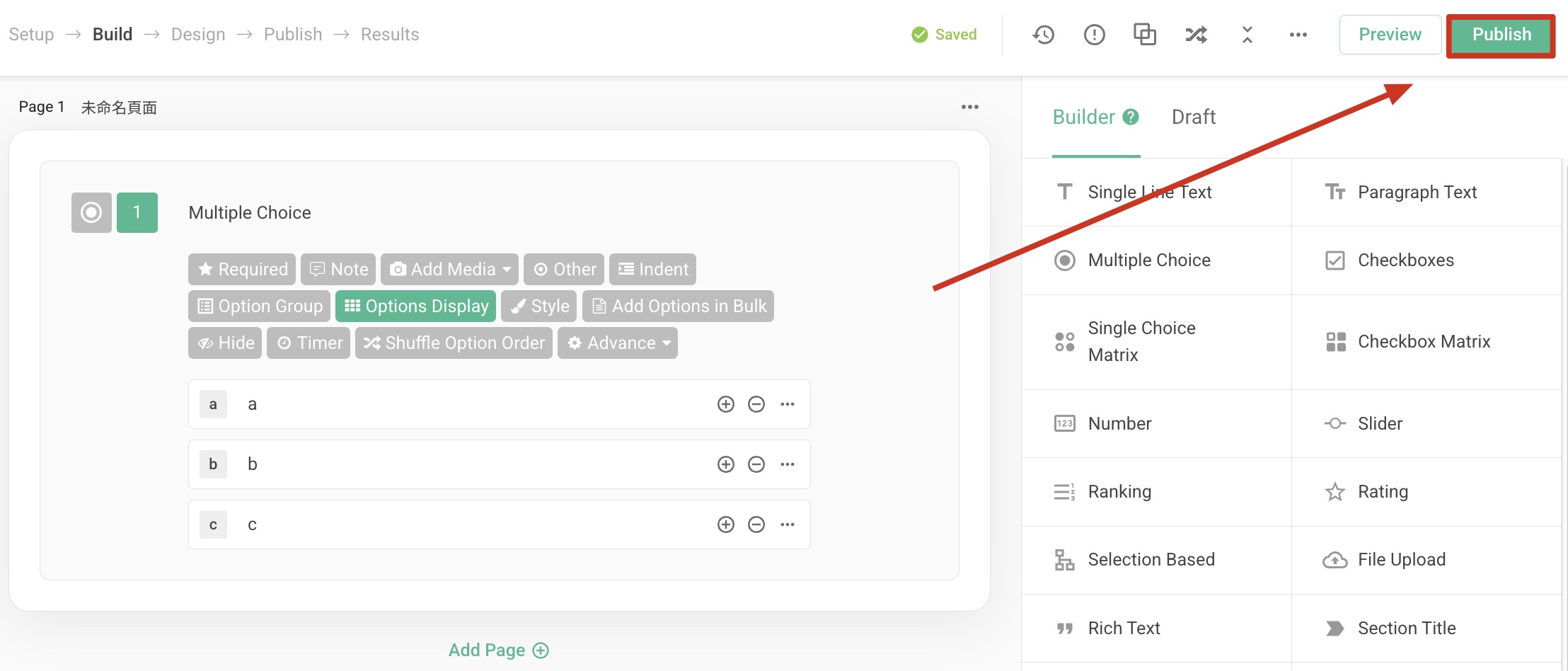Remove option b with minus icon
Image resolution: width=1568 pixels, height=671 pixels.
pyautogui.click(x=756, y=464)
